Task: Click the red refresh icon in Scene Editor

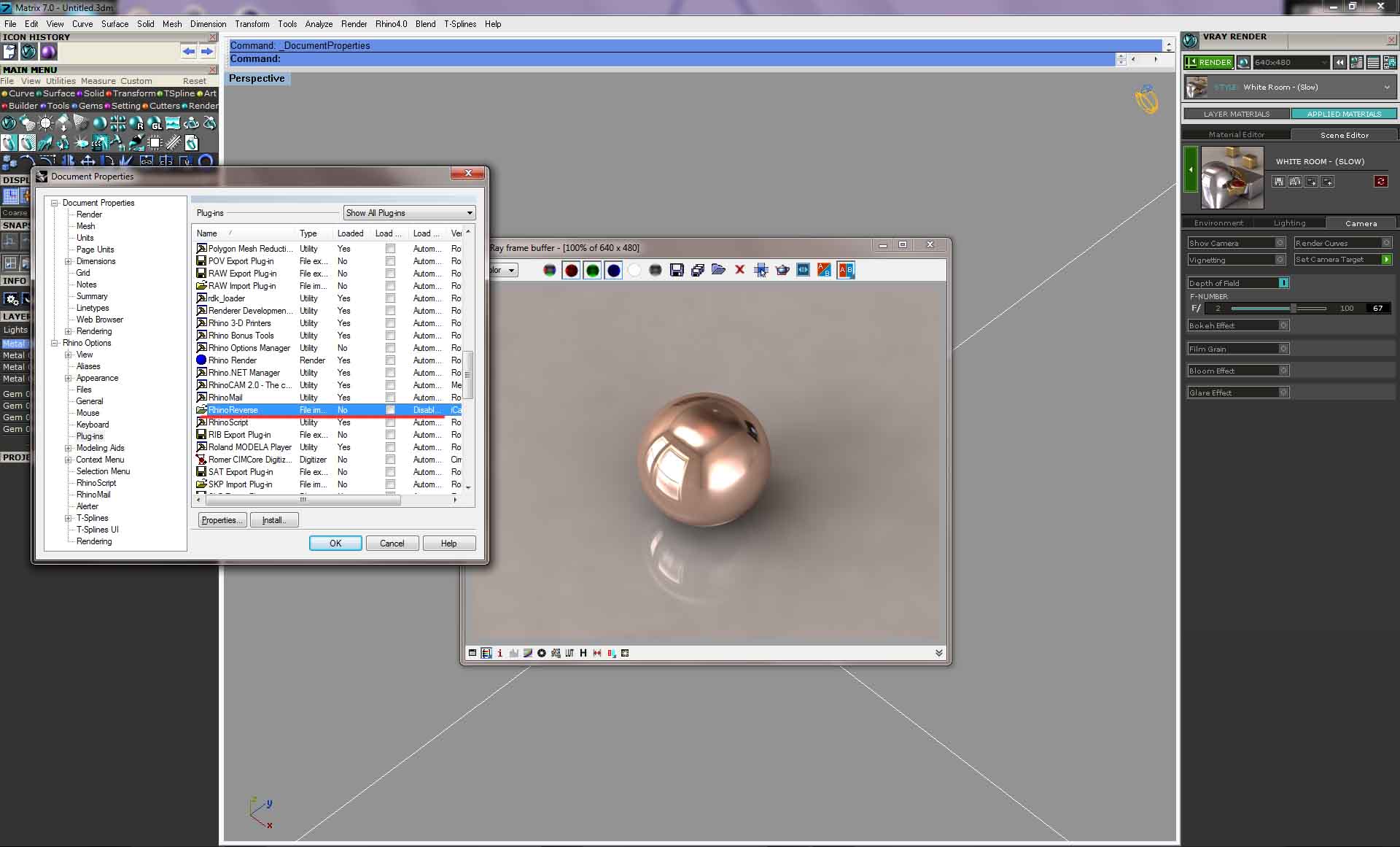Action: pos(1380,182)
